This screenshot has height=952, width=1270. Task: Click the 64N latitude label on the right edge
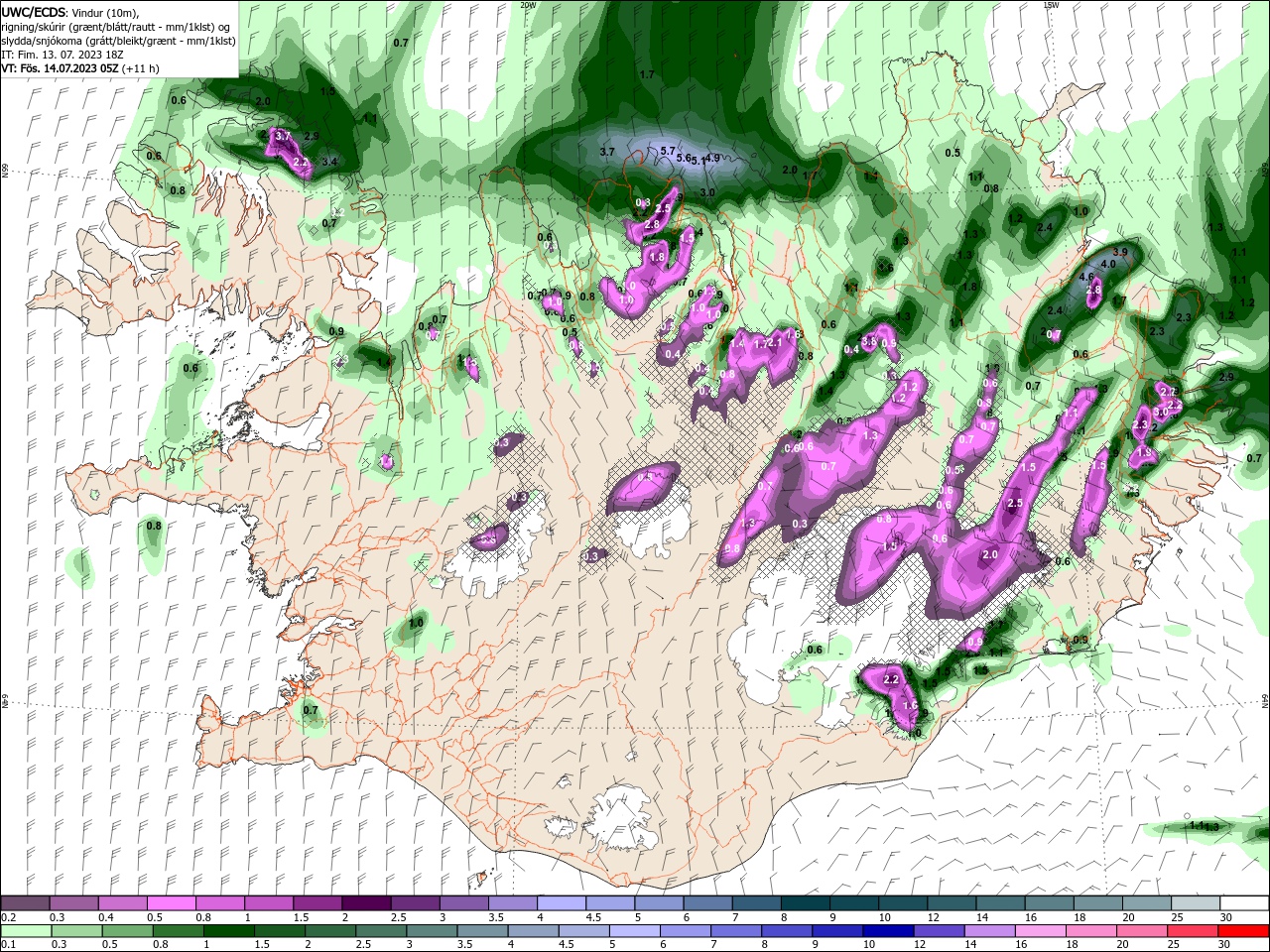tap(1266, 700)
